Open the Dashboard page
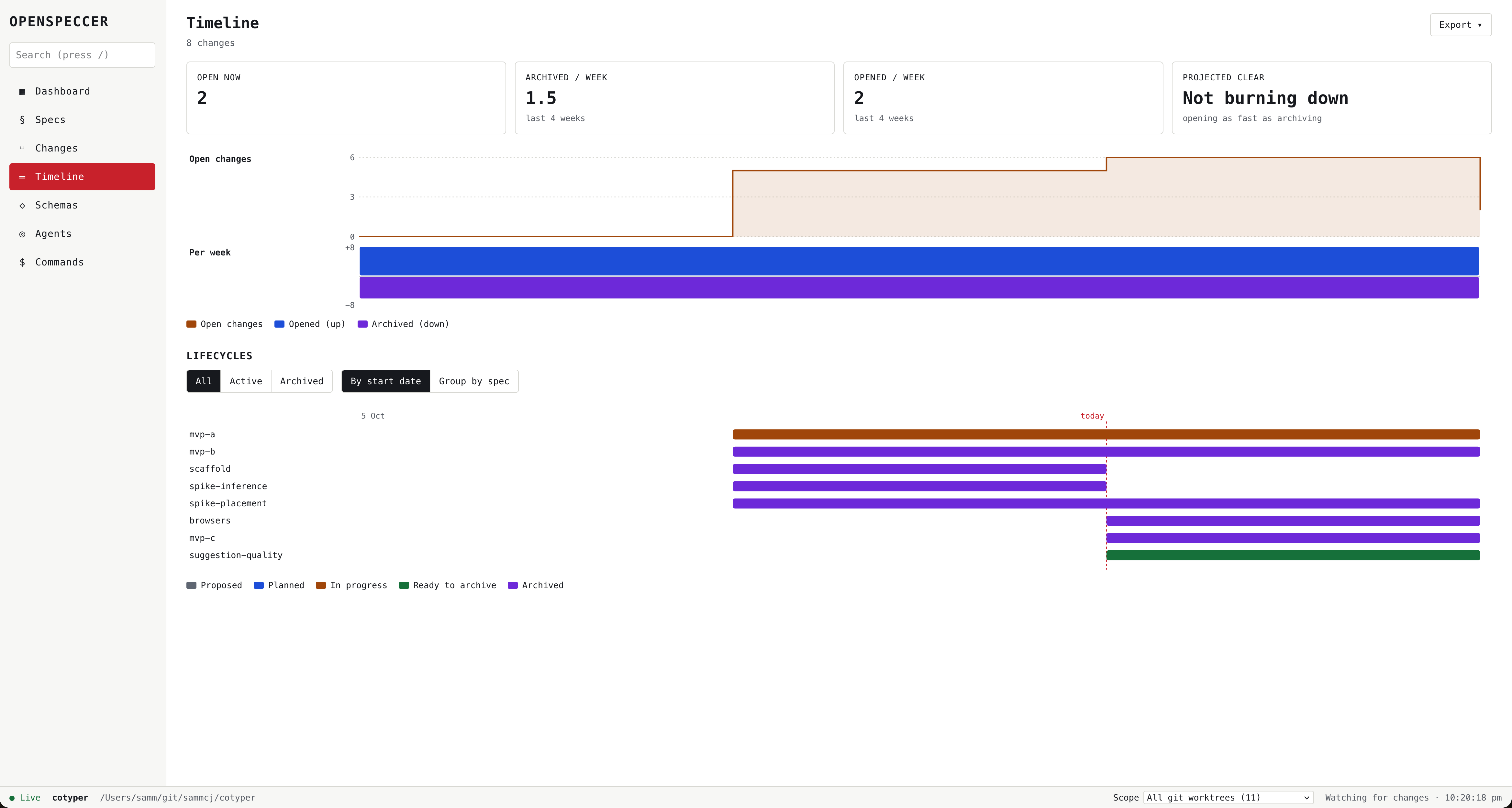Image resolution: width=1512 pixels, height=808 pixels. click(82, 91)
